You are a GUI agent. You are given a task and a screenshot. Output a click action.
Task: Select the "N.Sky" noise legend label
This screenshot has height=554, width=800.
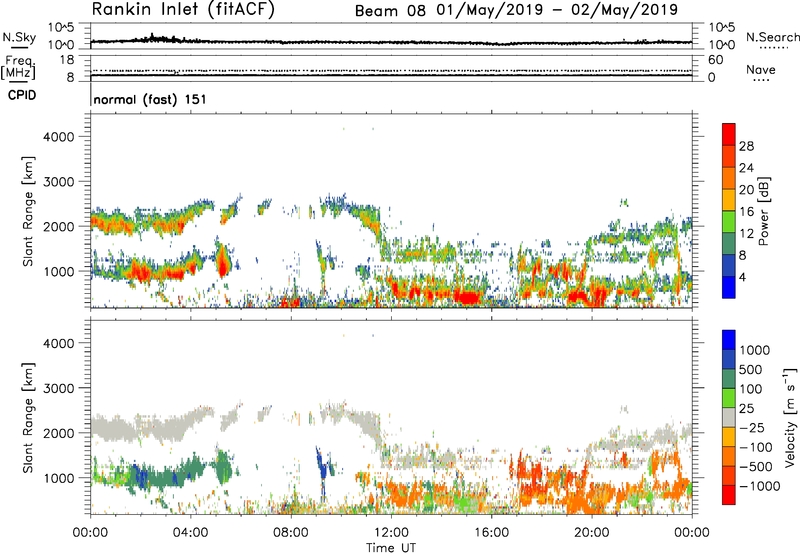19,37
